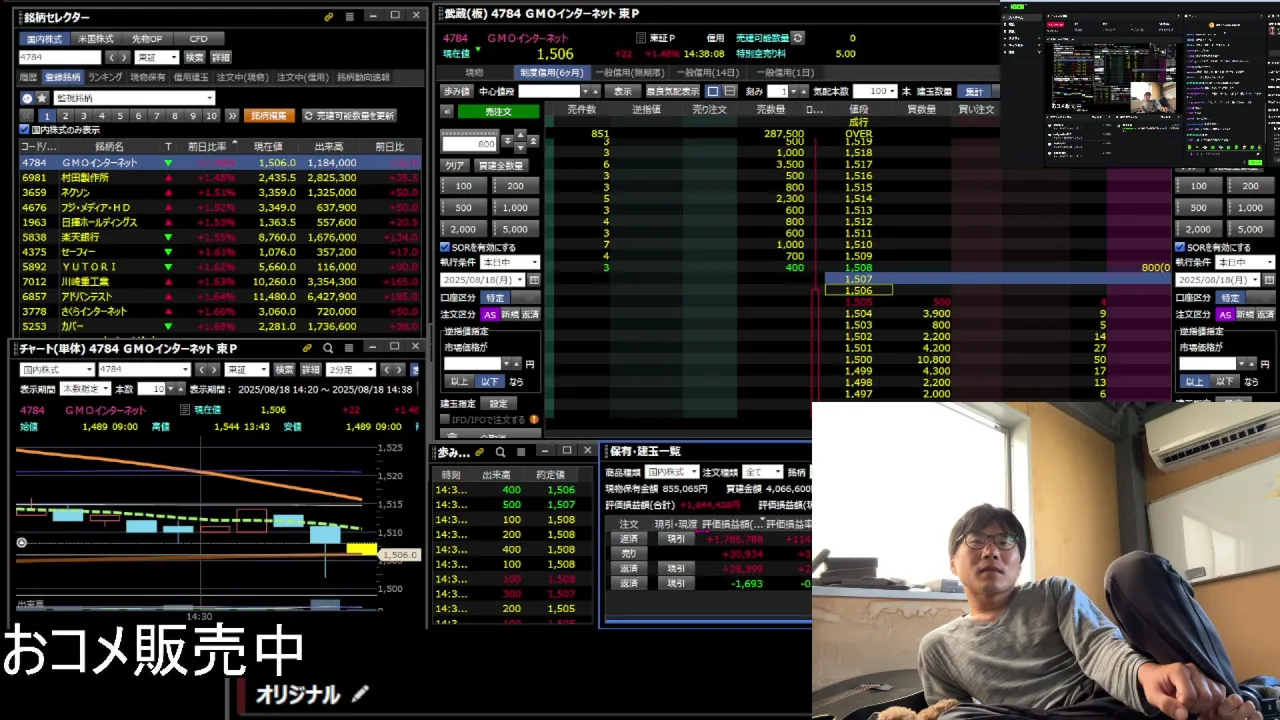The width and height of the screenshot is (1280, 720).
Task: Click previous symbol arrow in chart toolbar
Action: [199, 370]
